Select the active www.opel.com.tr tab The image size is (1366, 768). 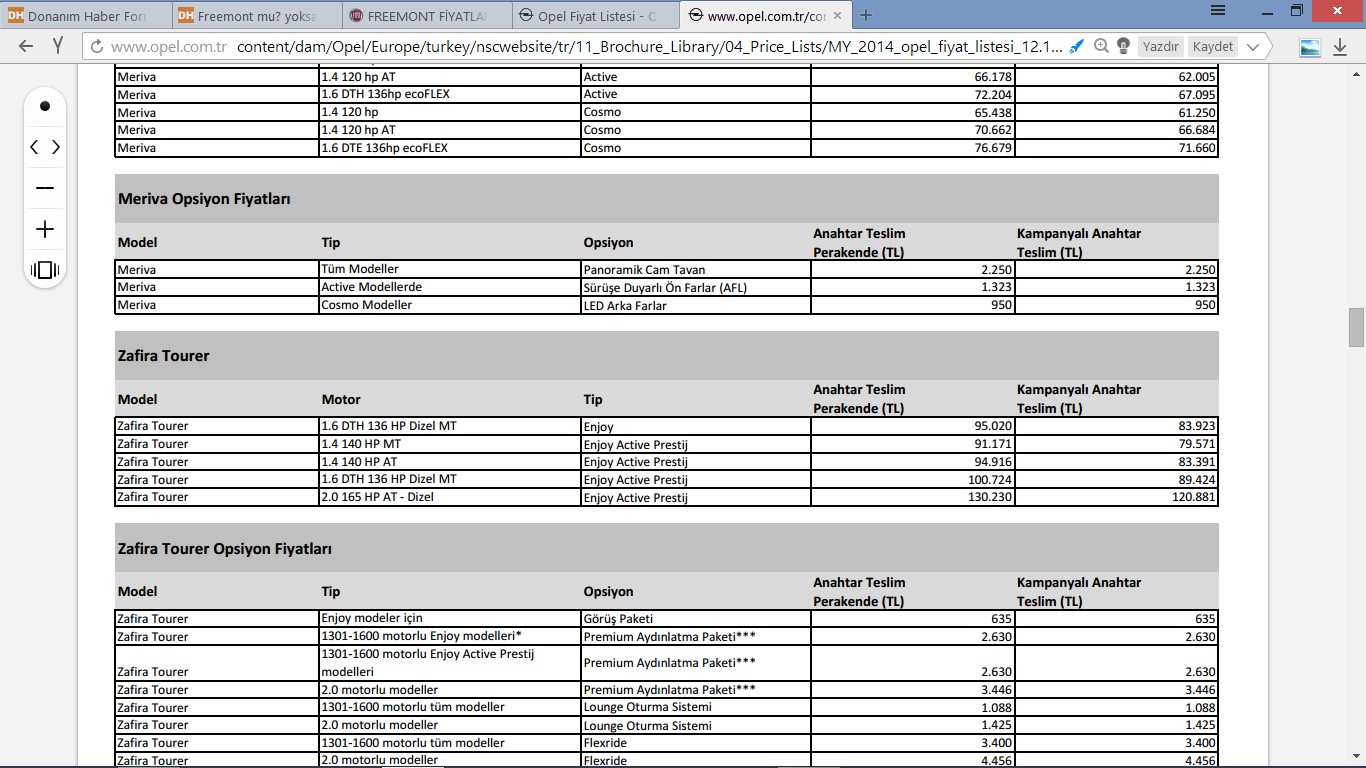767,16
